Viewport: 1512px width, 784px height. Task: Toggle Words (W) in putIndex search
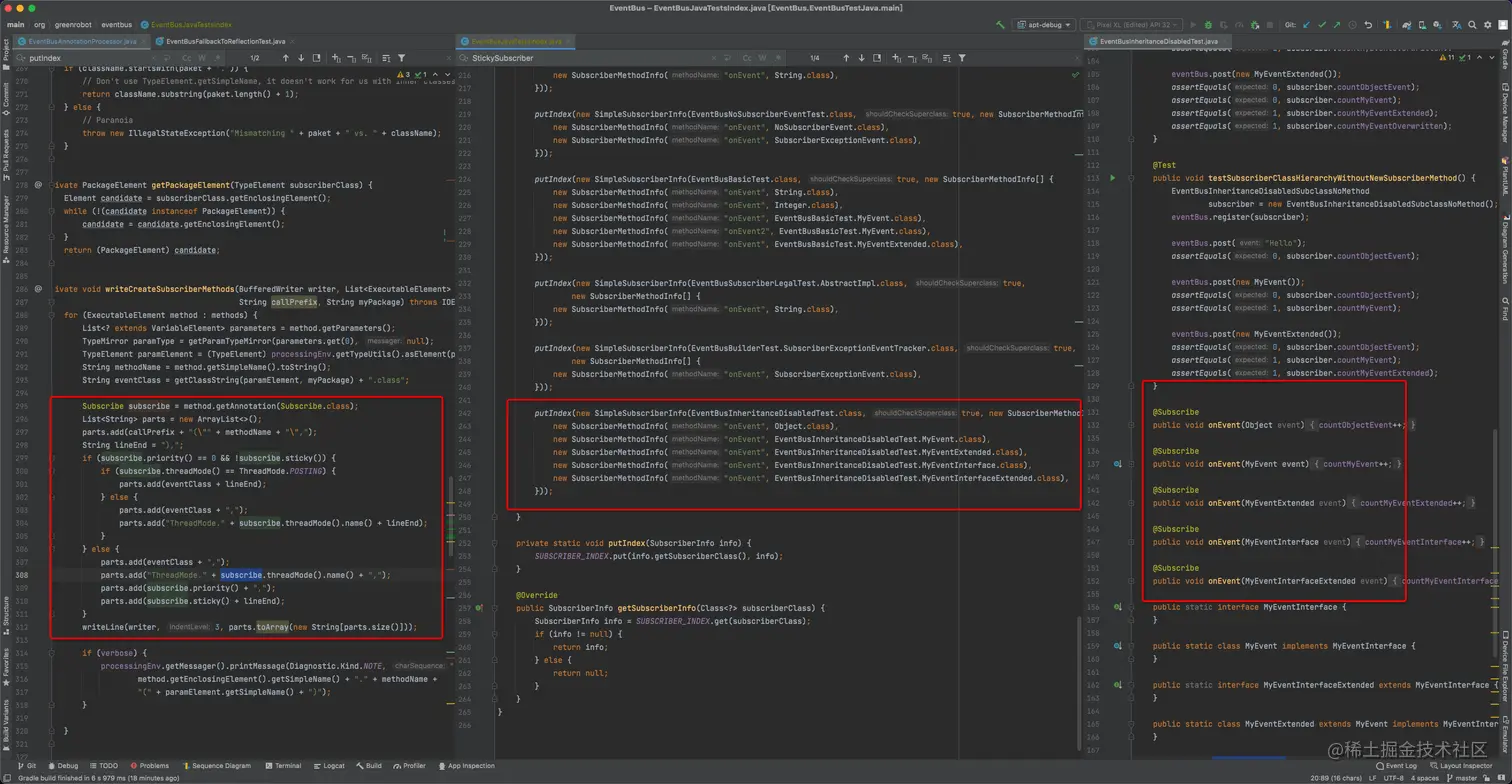(202, 58)
